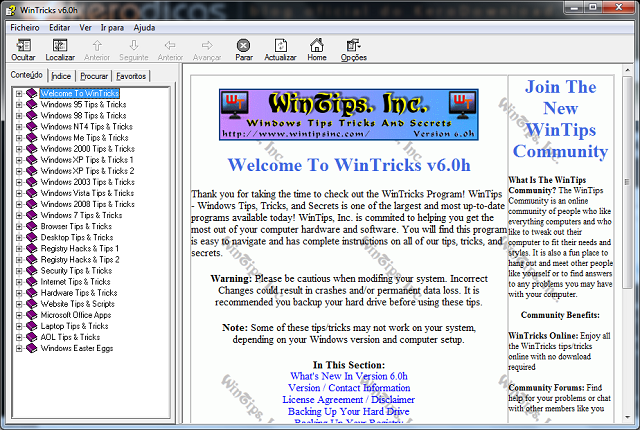Expand Windows 2003 Tips & Tricks node

(19, 182)
